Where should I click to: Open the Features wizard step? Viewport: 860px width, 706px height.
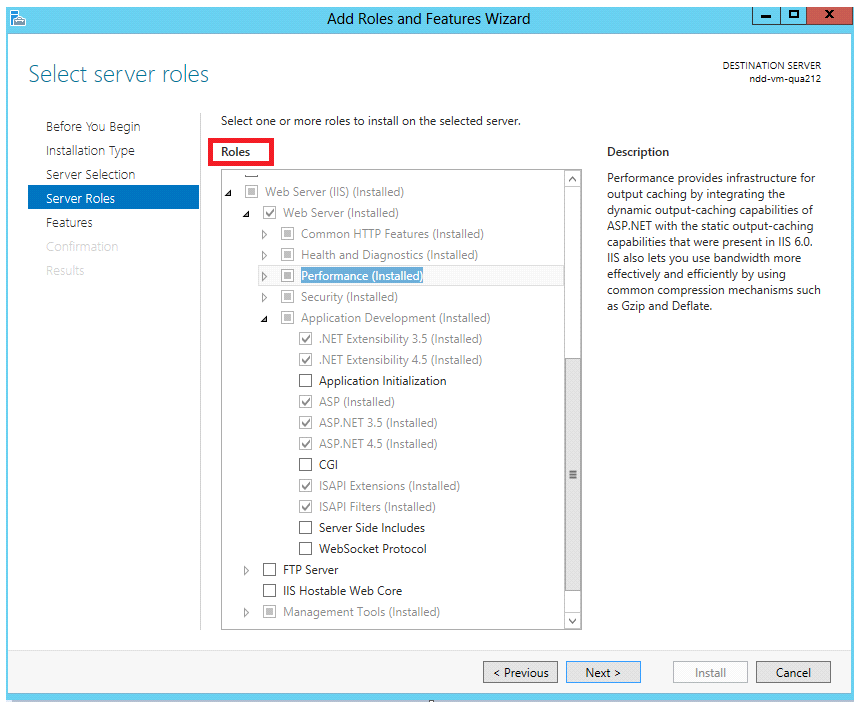pos(69,223)
